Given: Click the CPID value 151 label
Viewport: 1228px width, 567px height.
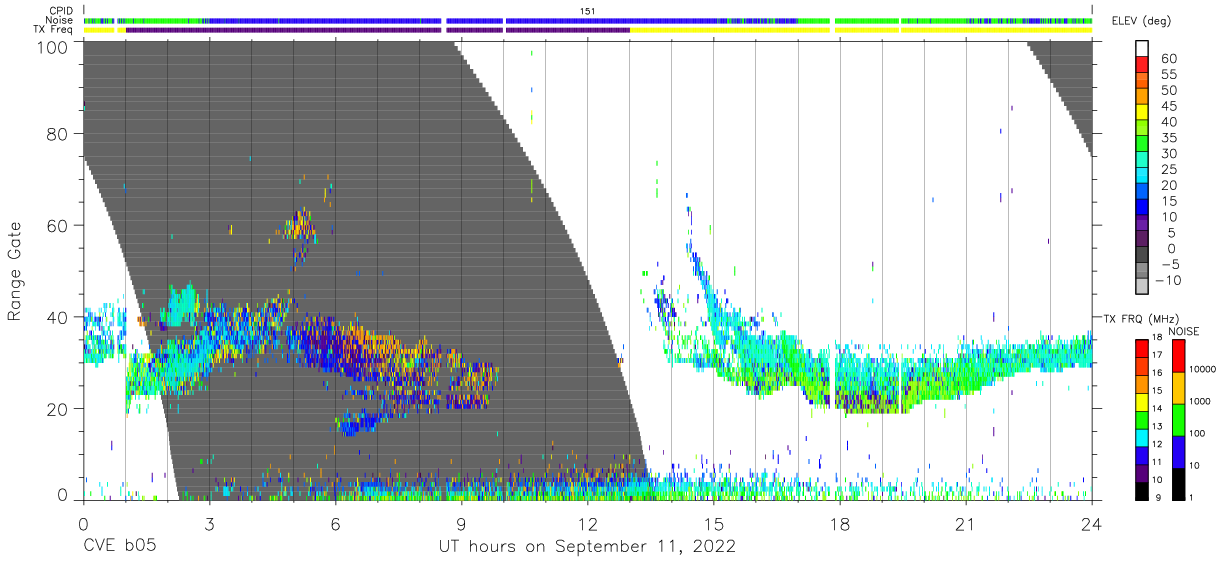Looking at the screenshot, I should pyautogui.click(x=587, y=10).
